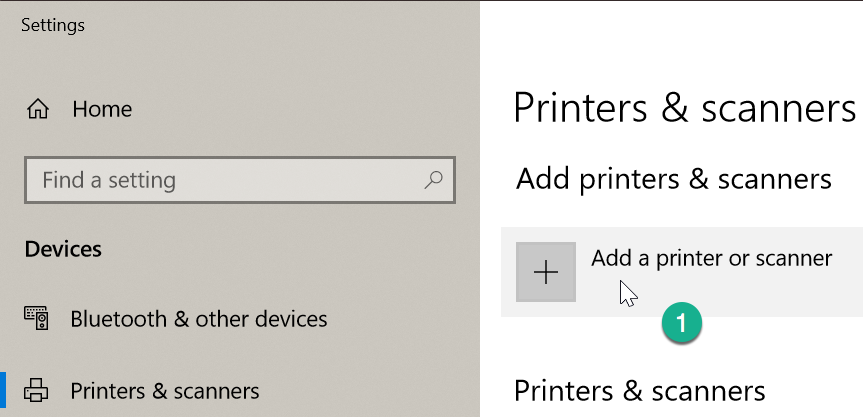This screenshot has width=863, height=417.
Task: Click the Add printers & scanners subheading
Action: pyautogui.click(x=674, y=179)
